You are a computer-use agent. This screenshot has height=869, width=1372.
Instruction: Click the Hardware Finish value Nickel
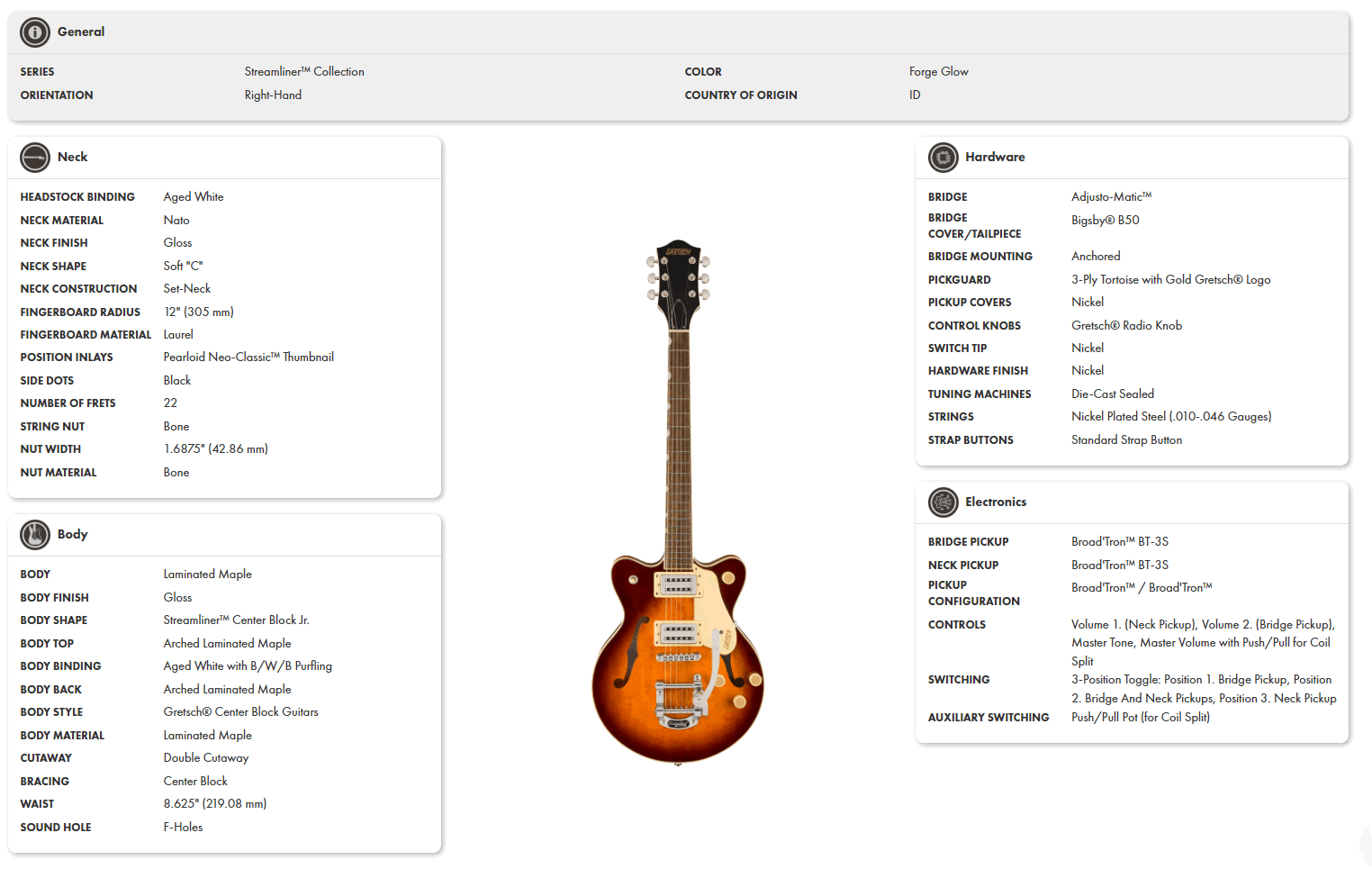pos(1088,370)
